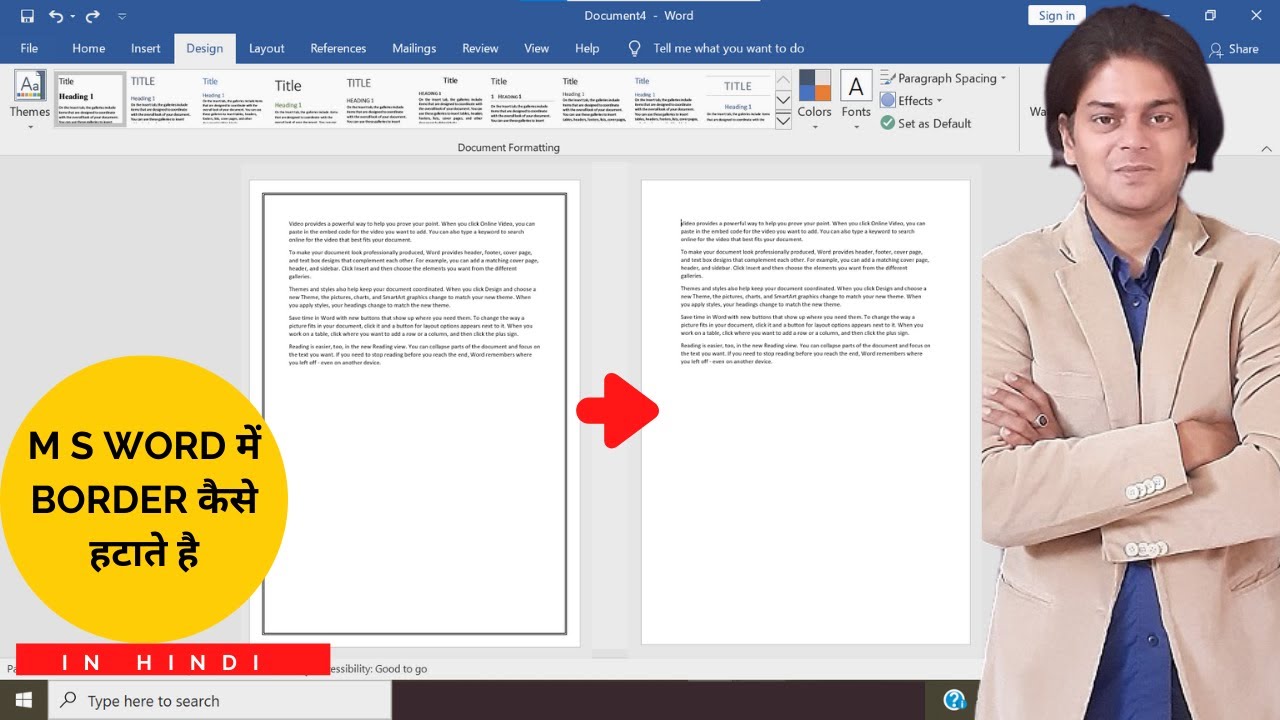Open the Themes gallery

[30, 100]
